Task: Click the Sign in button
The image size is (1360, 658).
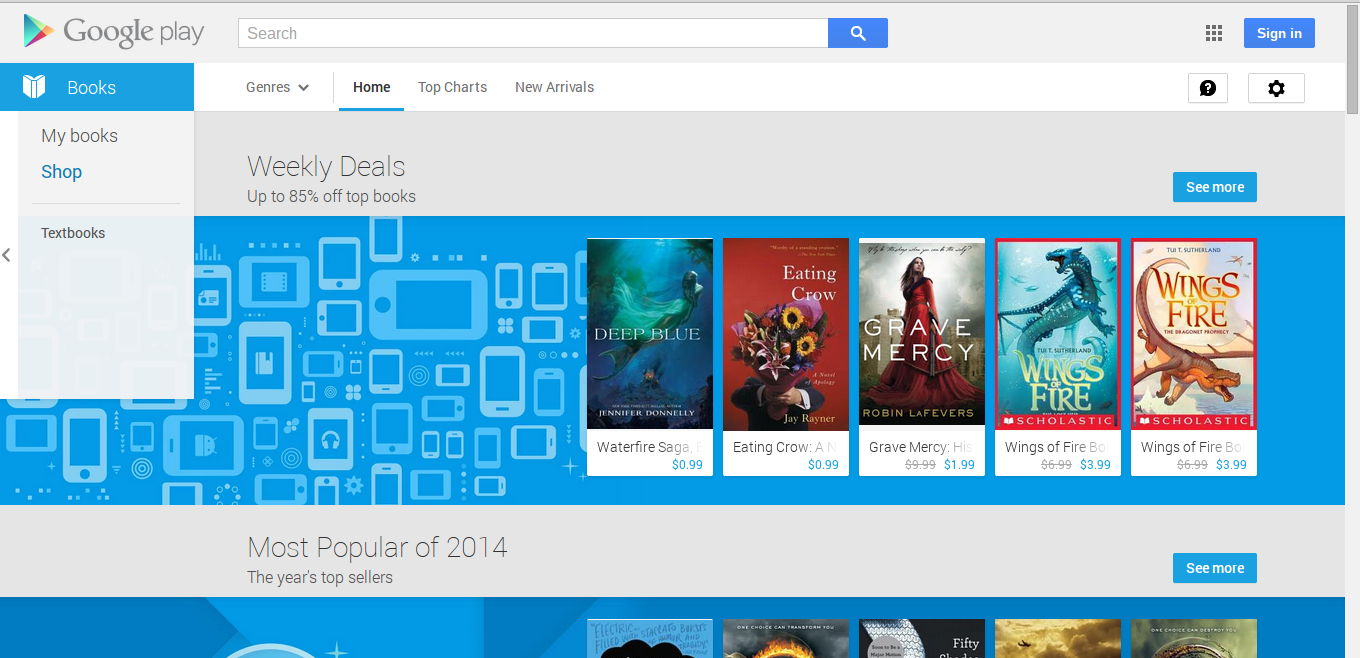Action: pyautogui.click(x=1279, y=33)
